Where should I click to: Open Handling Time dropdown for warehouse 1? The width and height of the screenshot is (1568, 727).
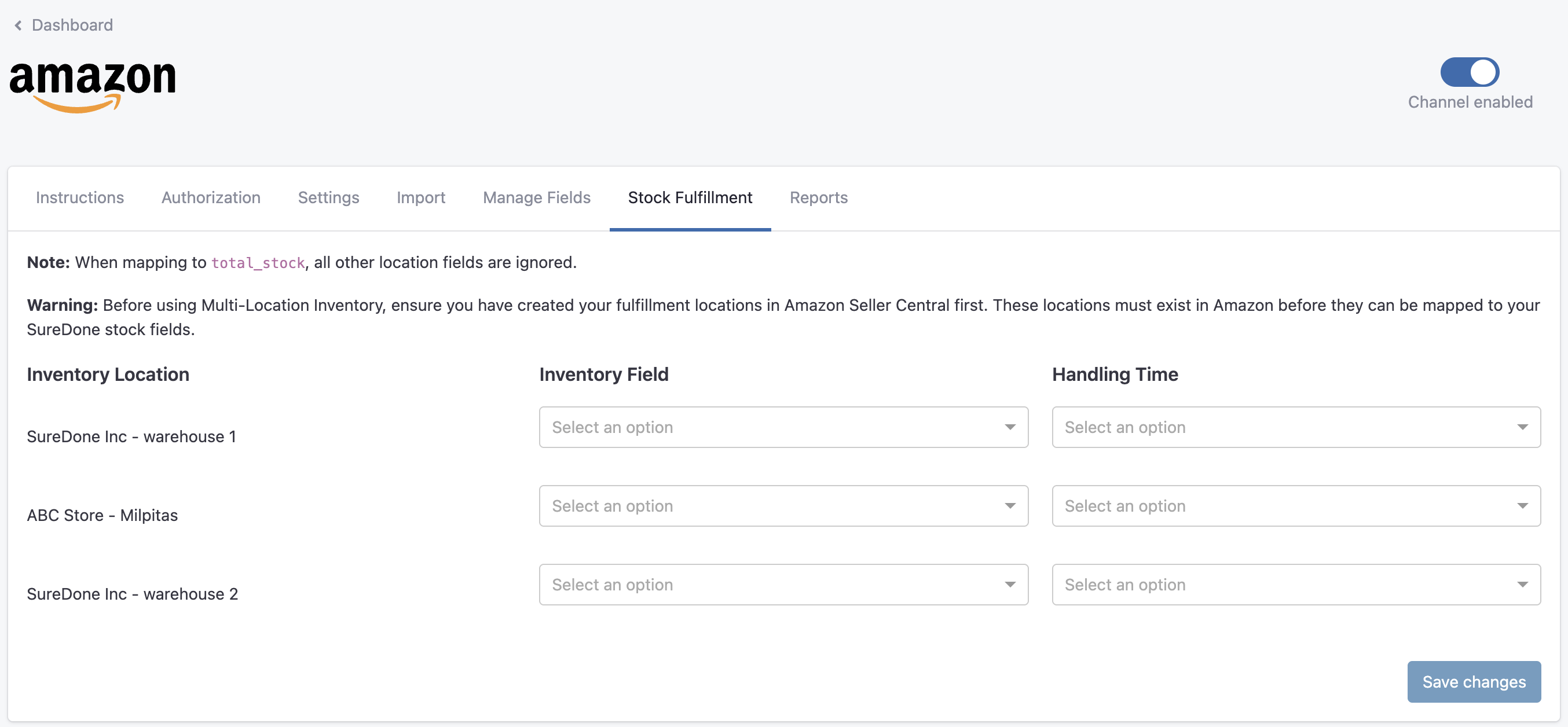point(1295,427)
